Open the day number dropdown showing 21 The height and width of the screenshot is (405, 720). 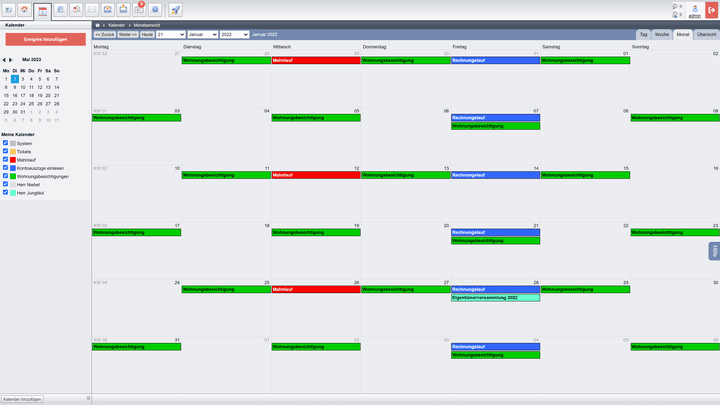tap(170, 34)
